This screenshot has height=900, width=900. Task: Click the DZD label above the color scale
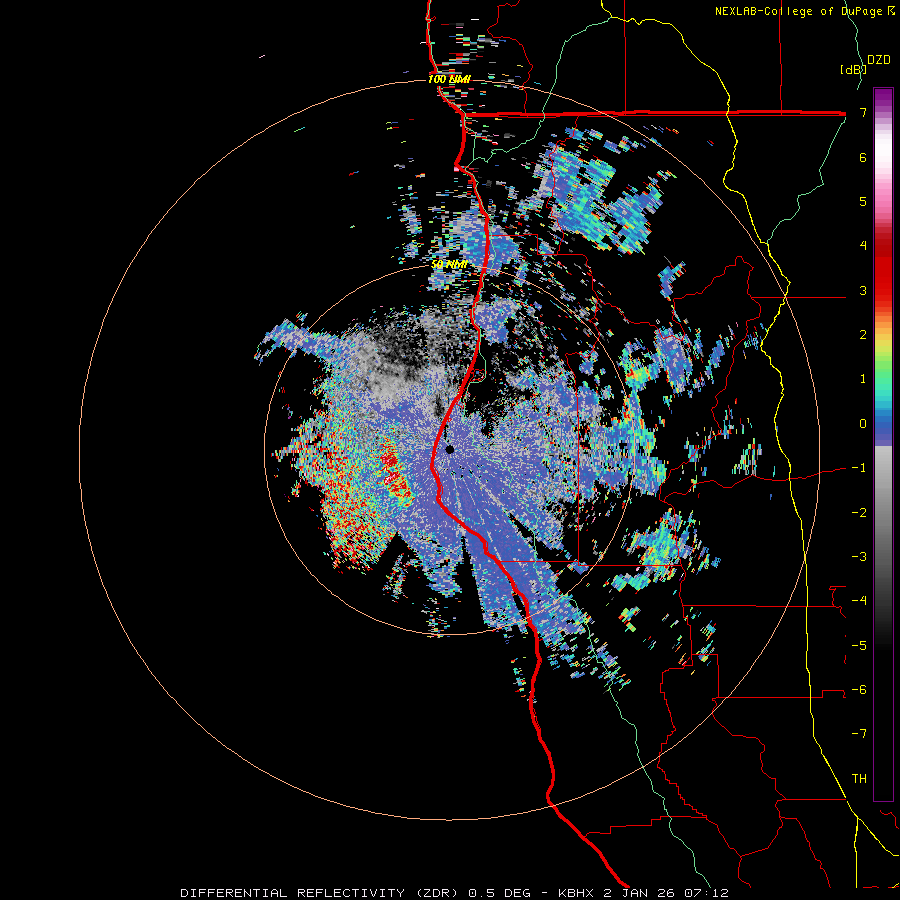879,60
